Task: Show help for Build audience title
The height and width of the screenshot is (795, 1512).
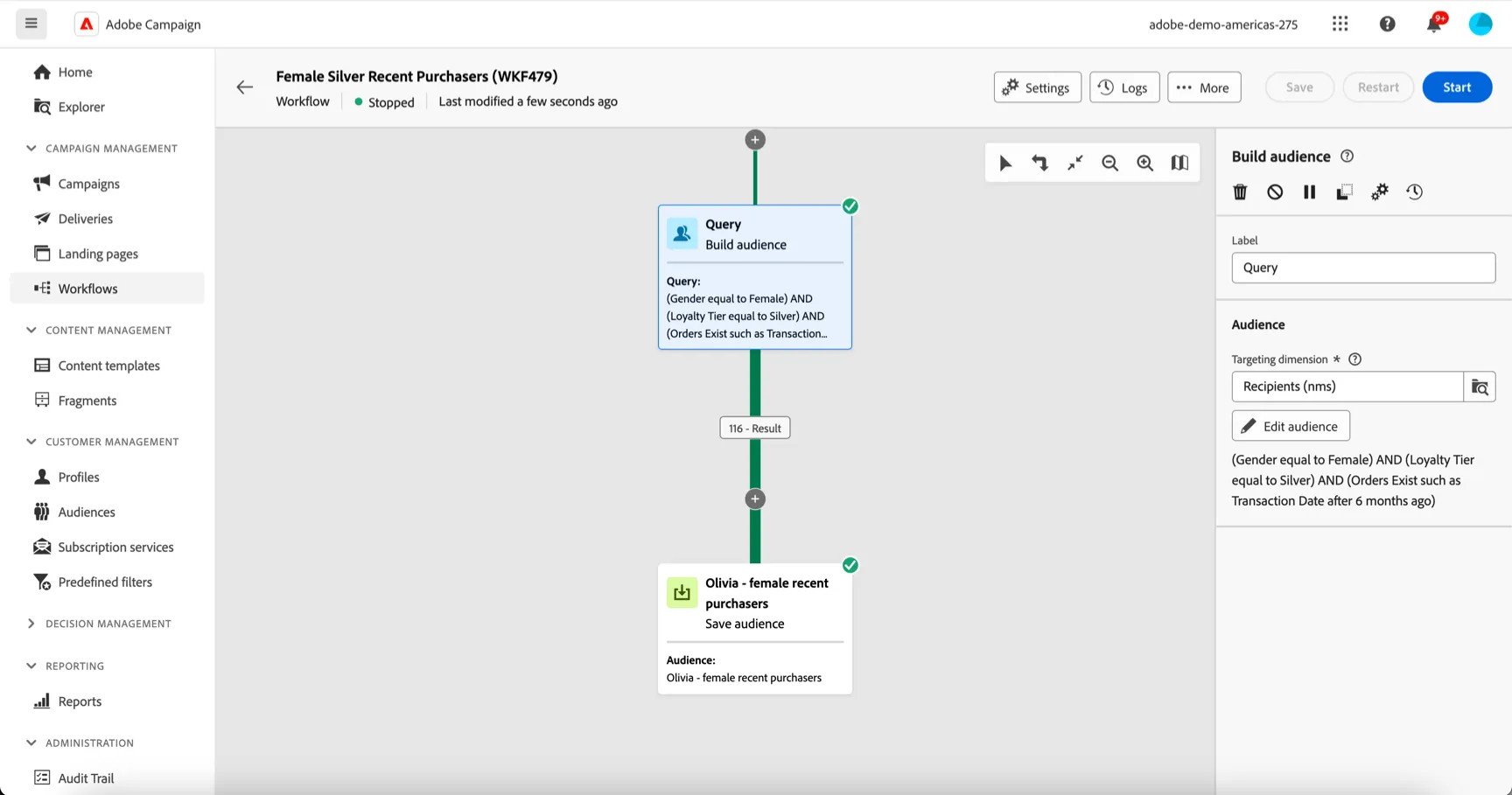Action: (x=1347, y=157)
